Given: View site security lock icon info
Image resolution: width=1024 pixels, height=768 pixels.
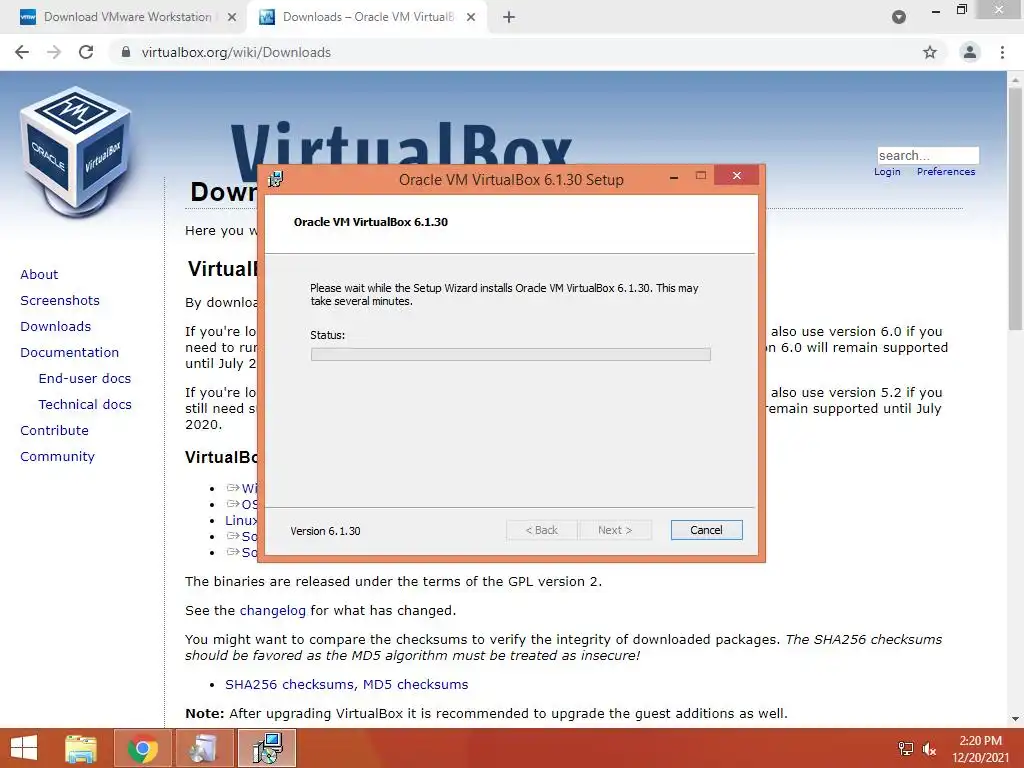Looking at the screenshot, I should coord(126,52).
